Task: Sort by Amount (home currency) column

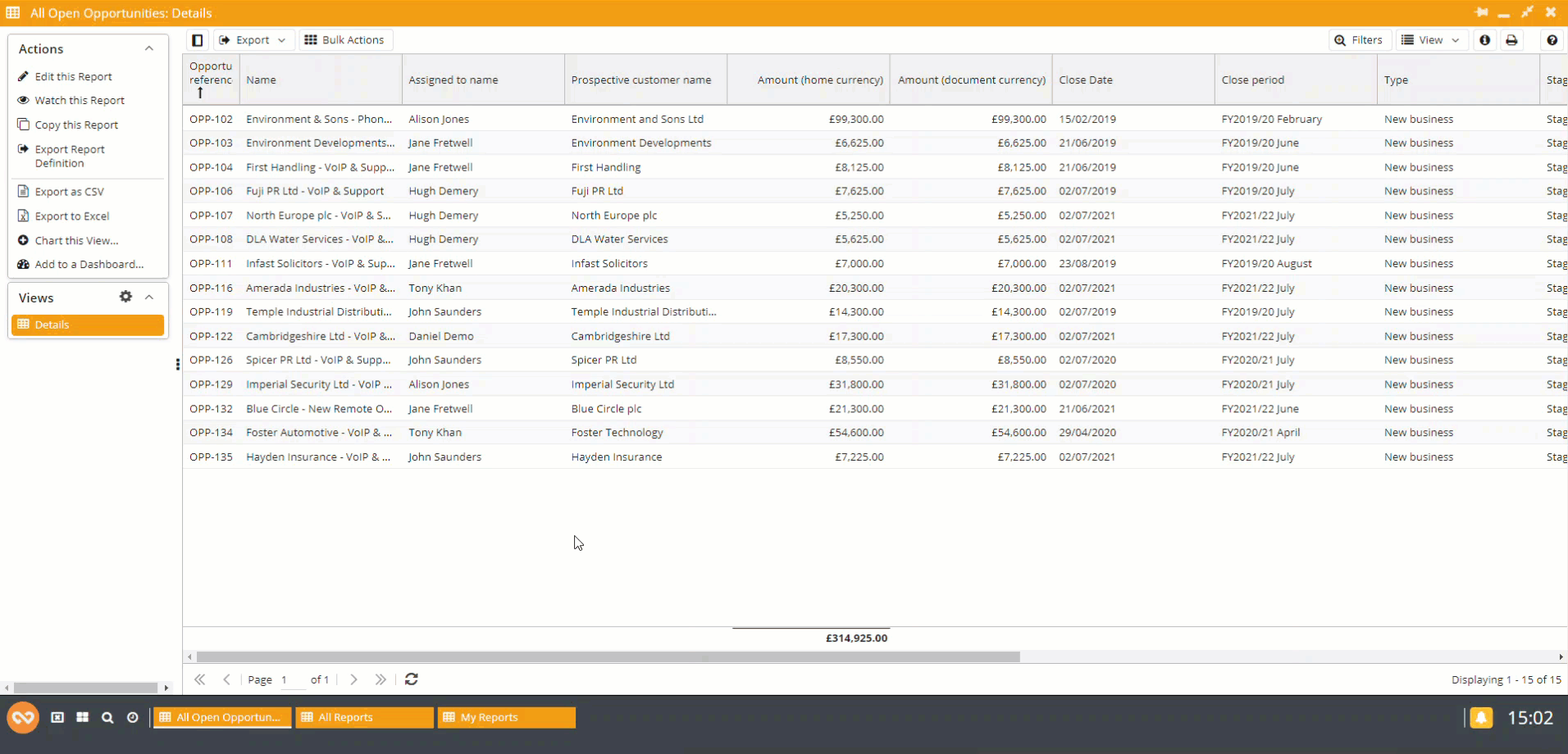Action: pyautogui.click(x=809, y=79)
